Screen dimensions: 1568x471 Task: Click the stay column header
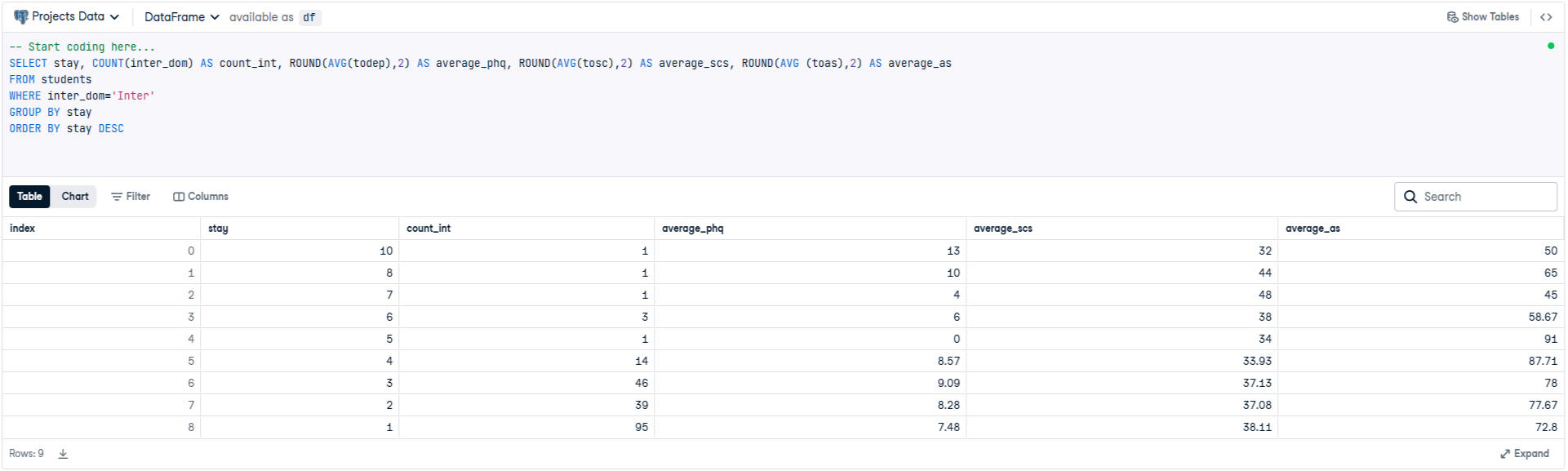click(218, 229)
